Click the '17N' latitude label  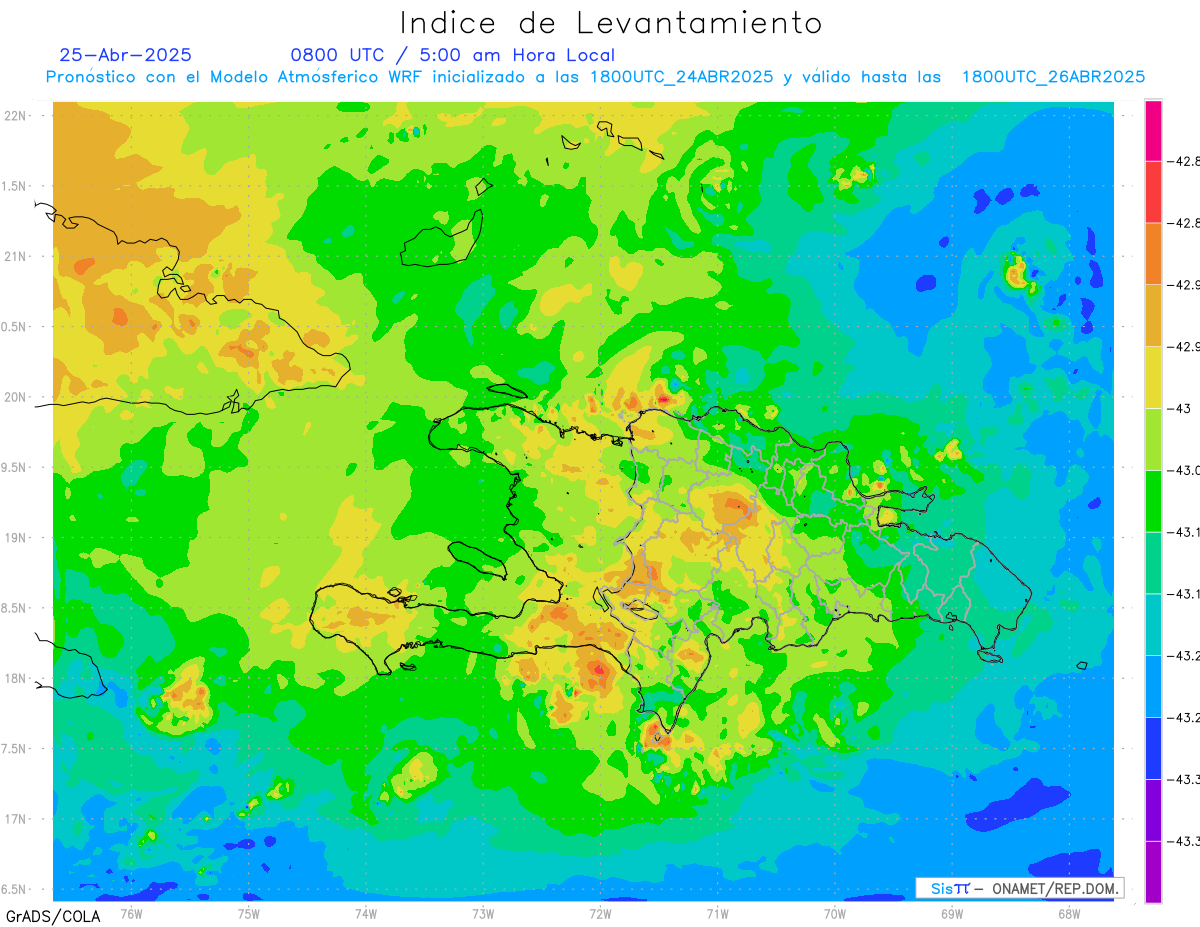16,819
